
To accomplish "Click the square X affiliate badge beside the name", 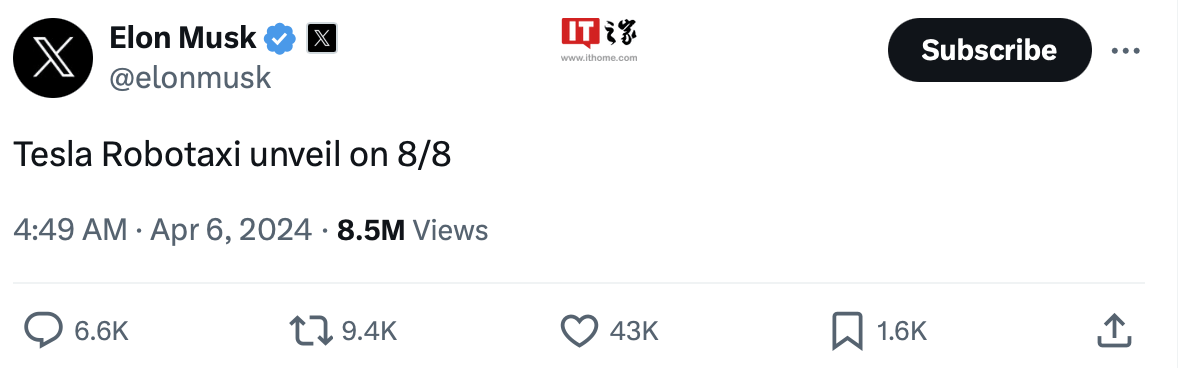I will tap(322, 38).
